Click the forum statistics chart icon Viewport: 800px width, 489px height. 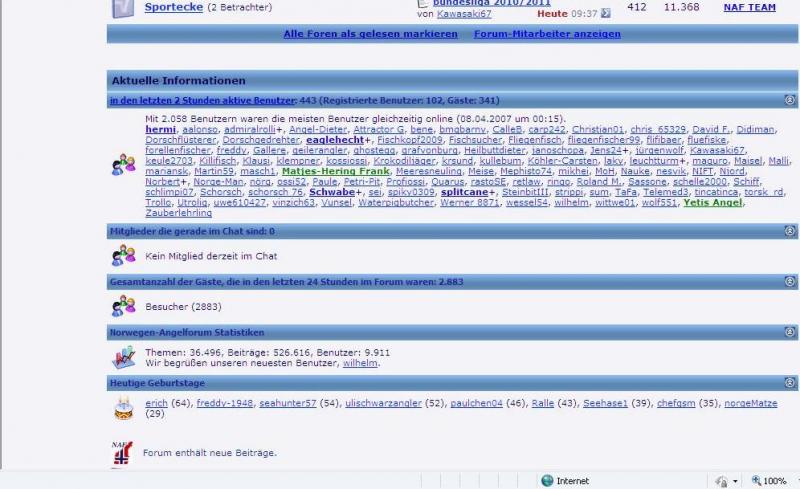(x=124, y=357)
